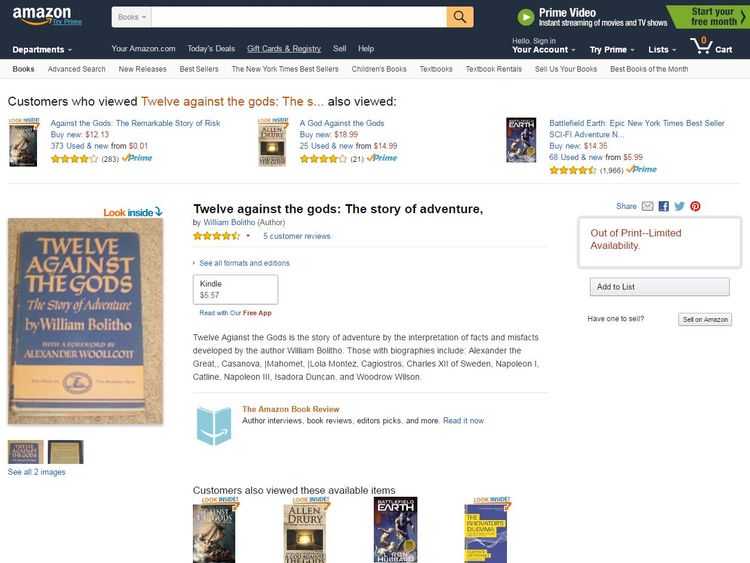The image size is (750, 563).
Task: Share via email envelope icon
Action: click(647, 206)
